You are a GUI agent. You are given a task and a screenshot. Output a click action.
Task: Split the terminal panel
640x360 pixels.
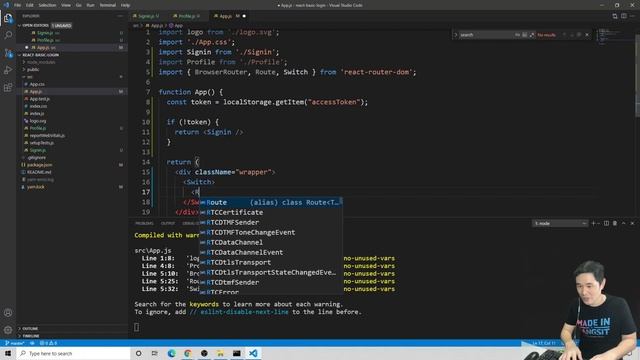click(x=606, y=223)
